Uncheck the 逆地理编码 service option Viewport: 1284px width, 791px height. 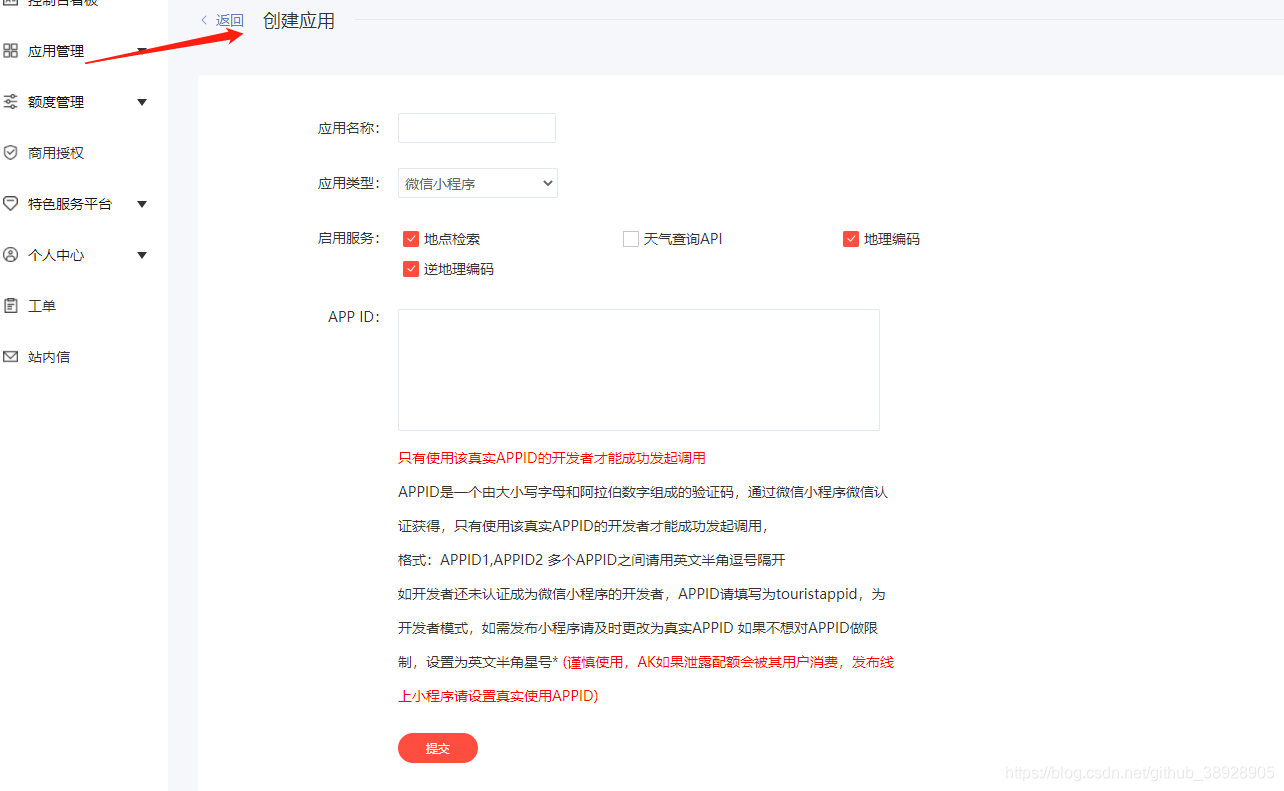pos(411,268)
